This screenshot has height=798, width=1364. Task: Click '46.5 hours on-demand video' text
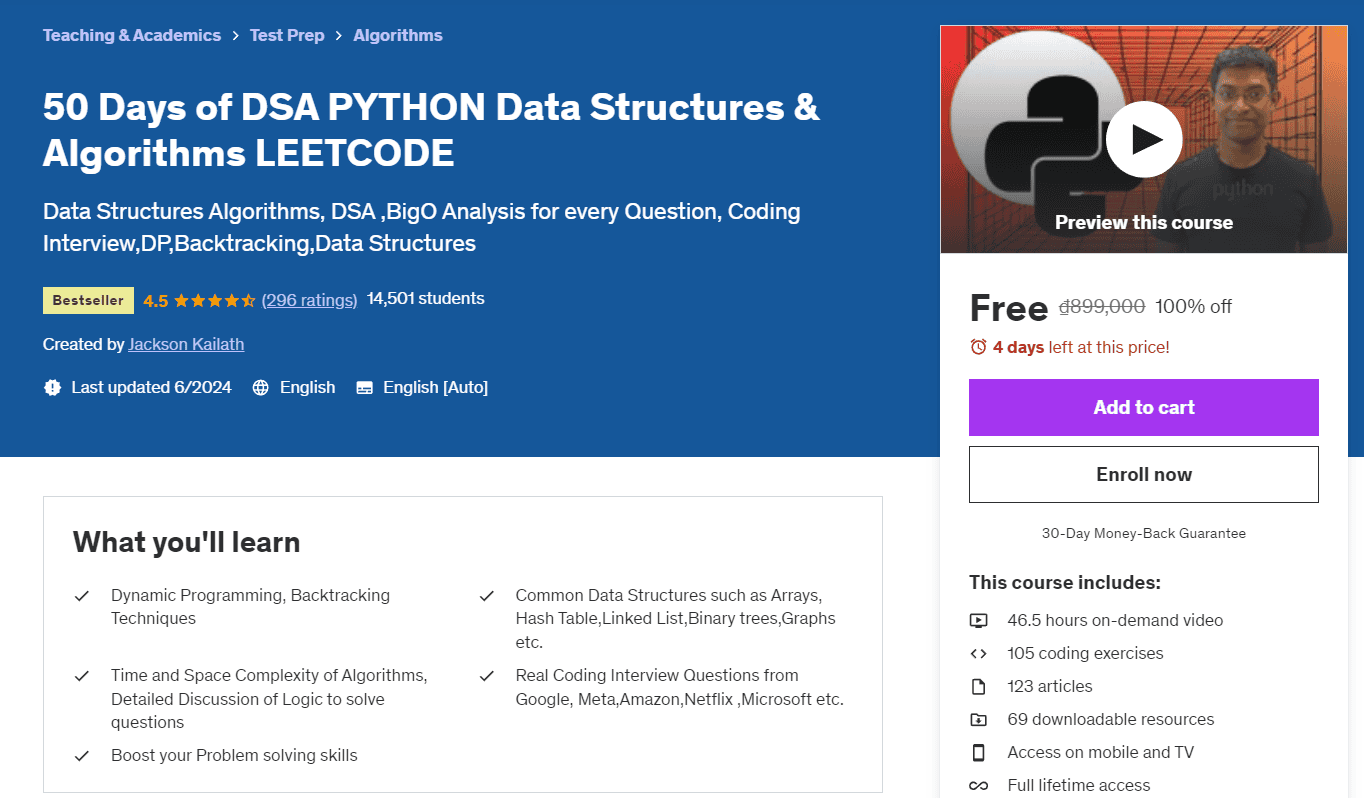[1115, 620]
